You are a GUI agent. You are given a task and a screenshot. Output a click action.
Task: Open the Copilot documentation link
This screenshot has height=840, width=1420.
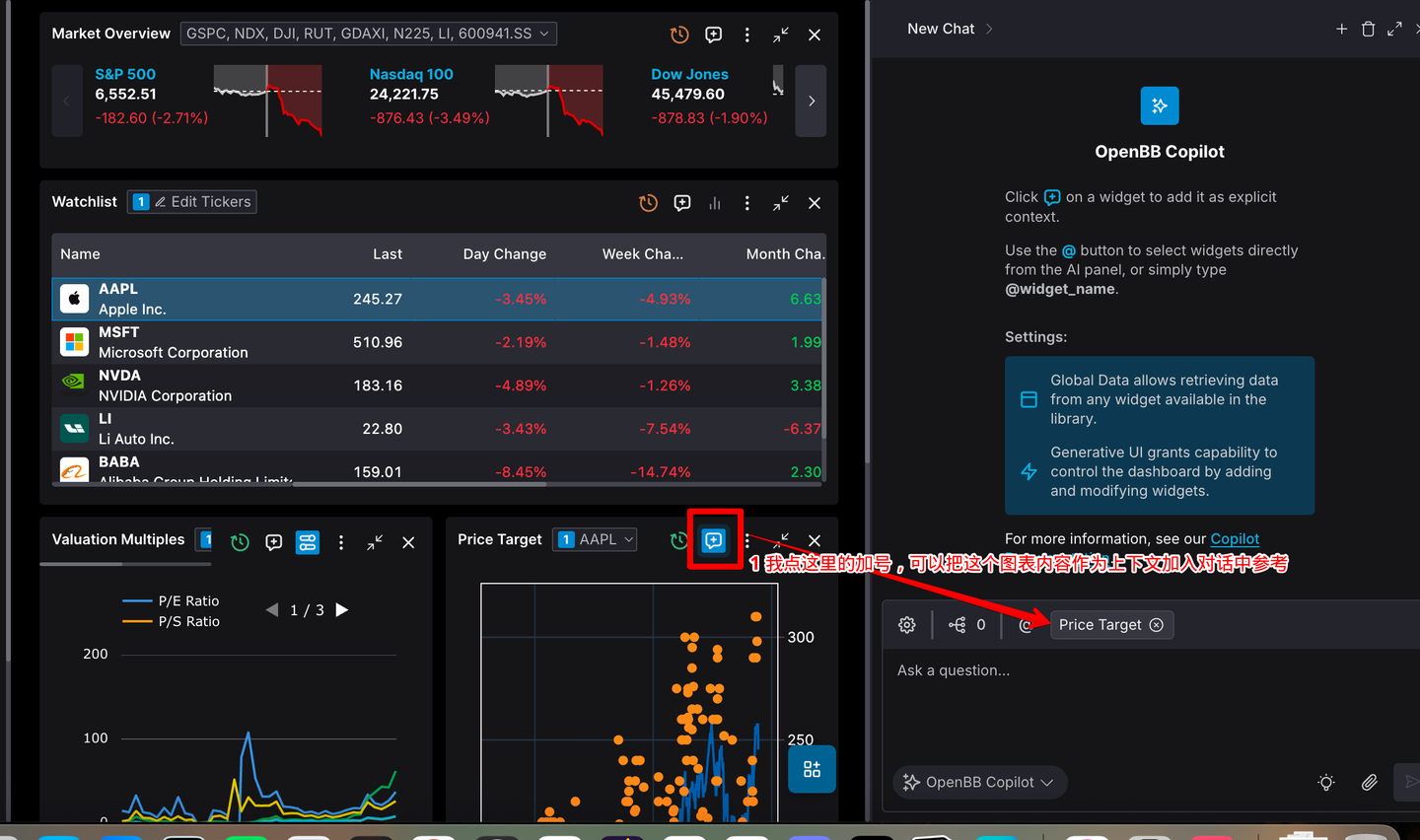click(1235, 538)
